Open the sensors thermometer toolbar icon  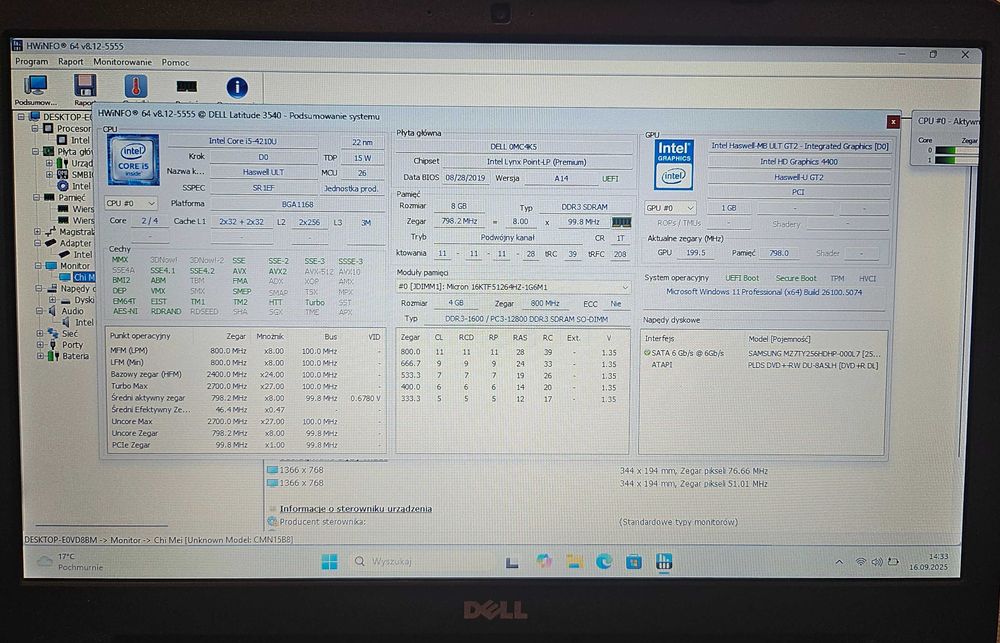point(136,86)
